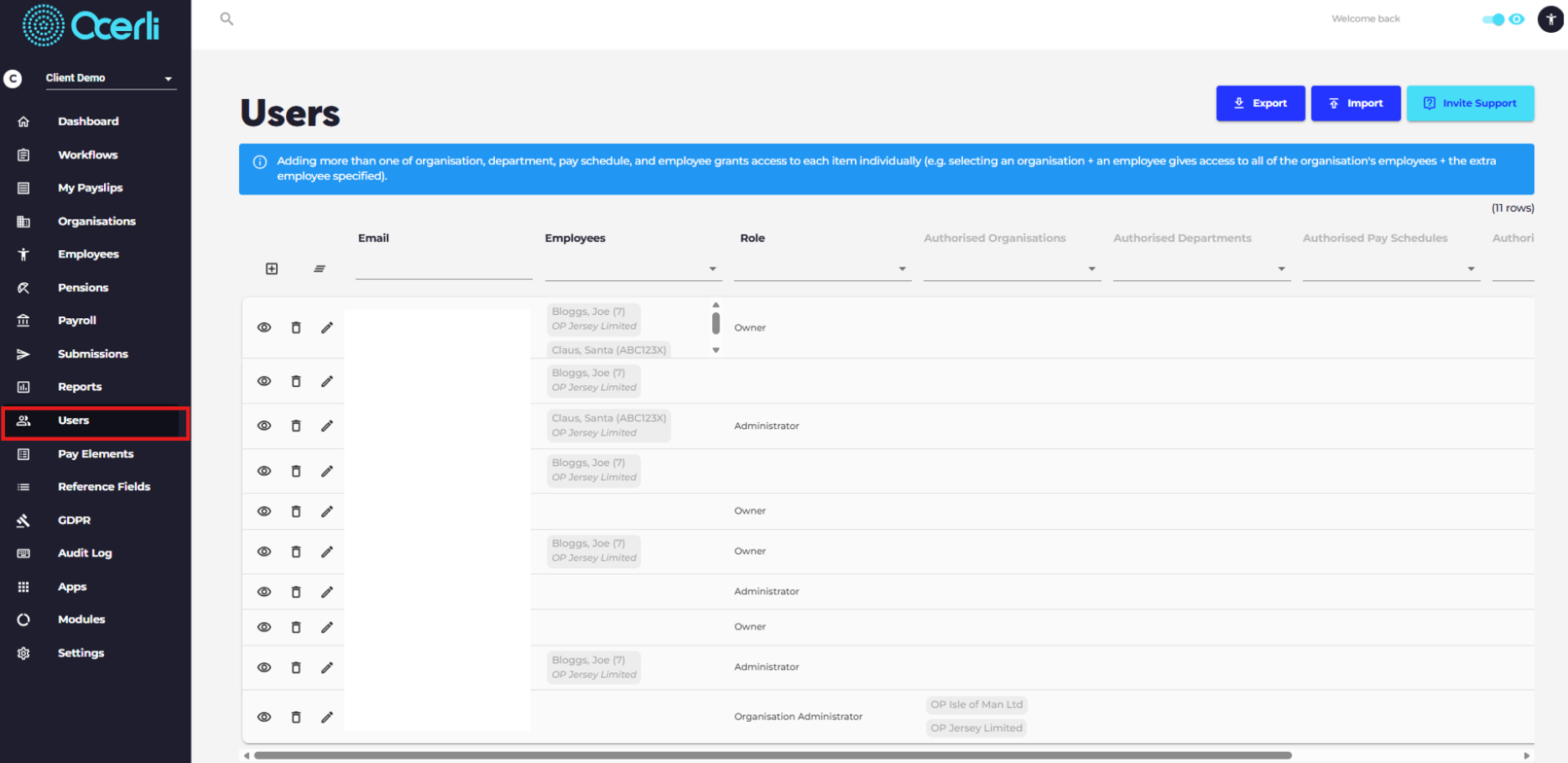Open the Organisations page
1568x763 pixels.
click(96, 222)
